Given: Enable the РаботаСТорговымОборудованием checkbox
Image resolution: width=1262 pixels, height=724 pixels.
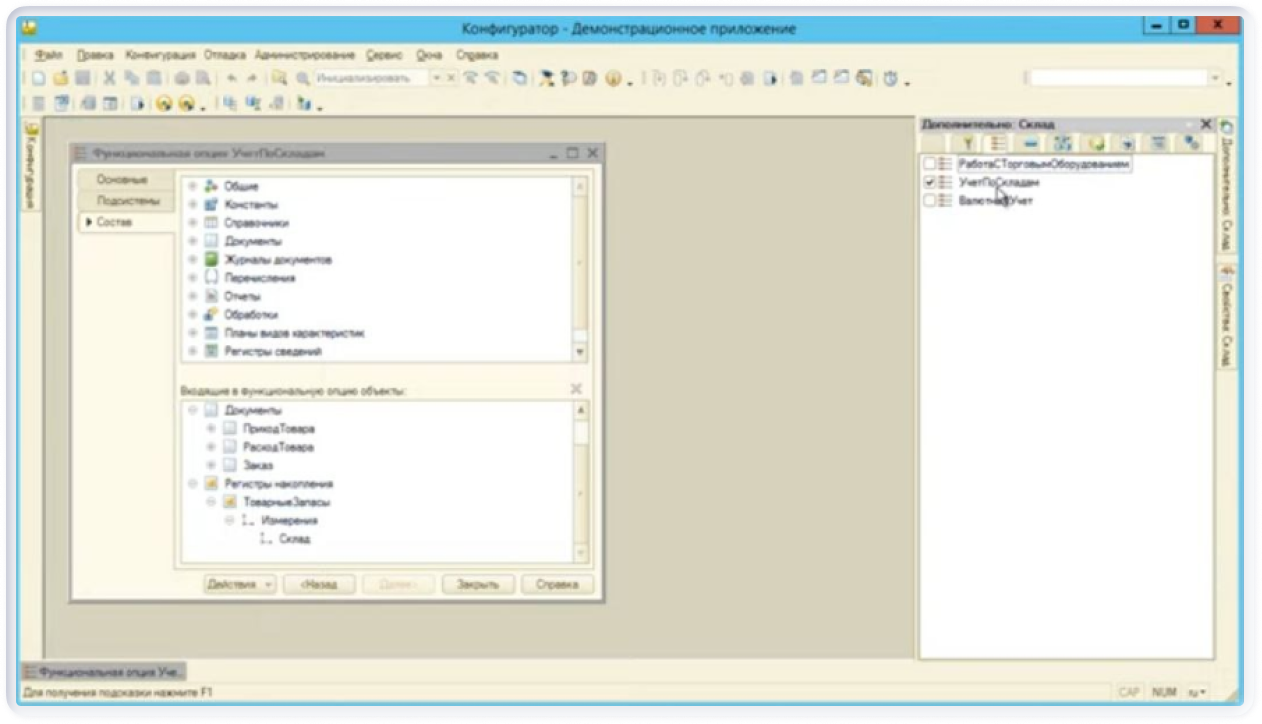Looking at the screenshot, I should [931, 164].
